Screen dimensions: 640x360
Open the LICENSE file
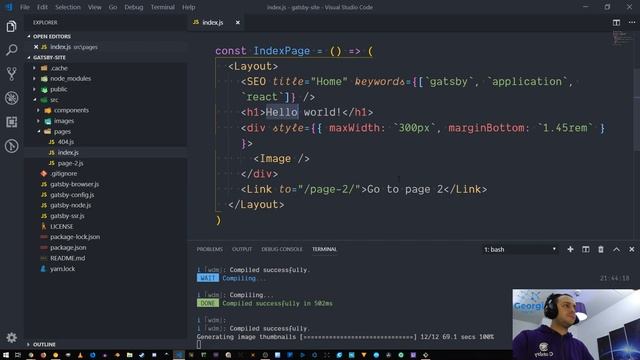pyautogui.click(x=62, y=227)
